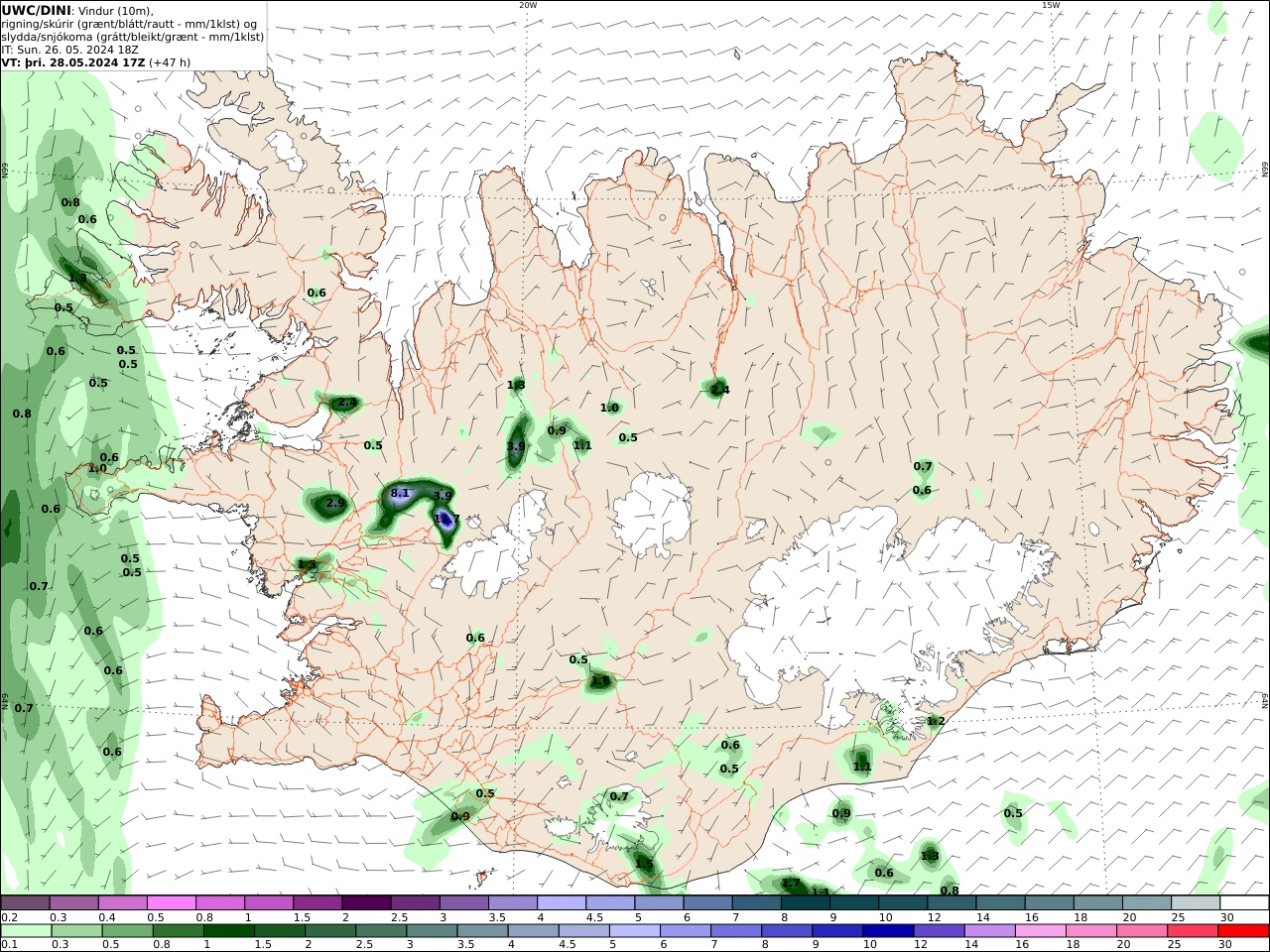Click the large white Vatnajökull ice cap
The width and height of the screenshot is (1270, 952).
click(873, 610)
